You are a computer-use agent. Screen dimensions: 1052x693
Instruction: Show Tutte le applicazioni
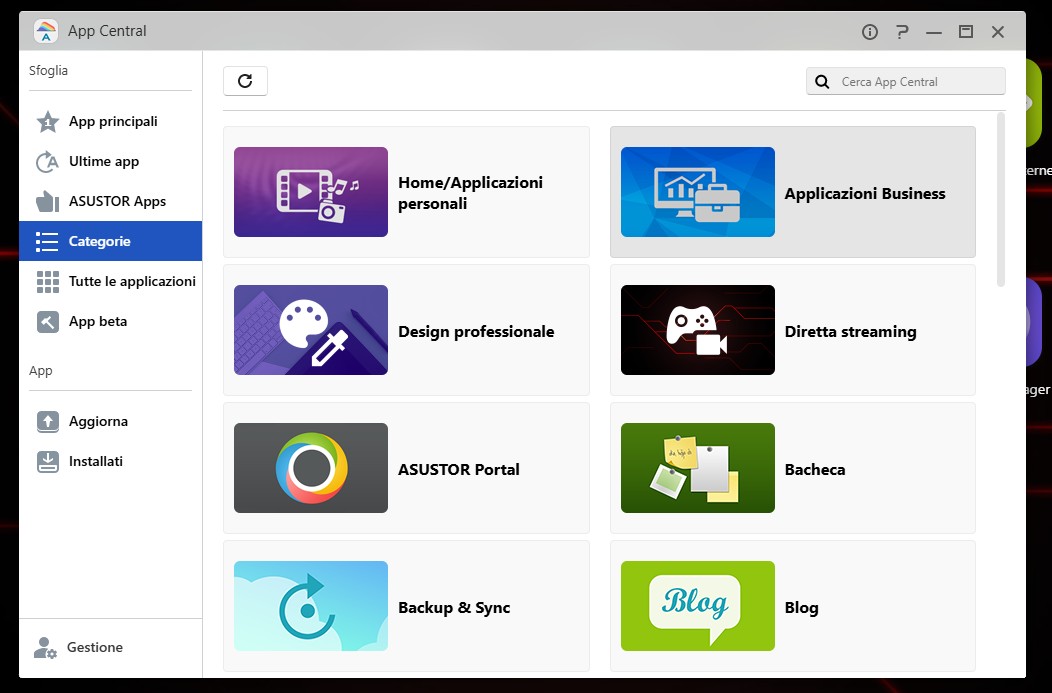[x=132, y=281]
